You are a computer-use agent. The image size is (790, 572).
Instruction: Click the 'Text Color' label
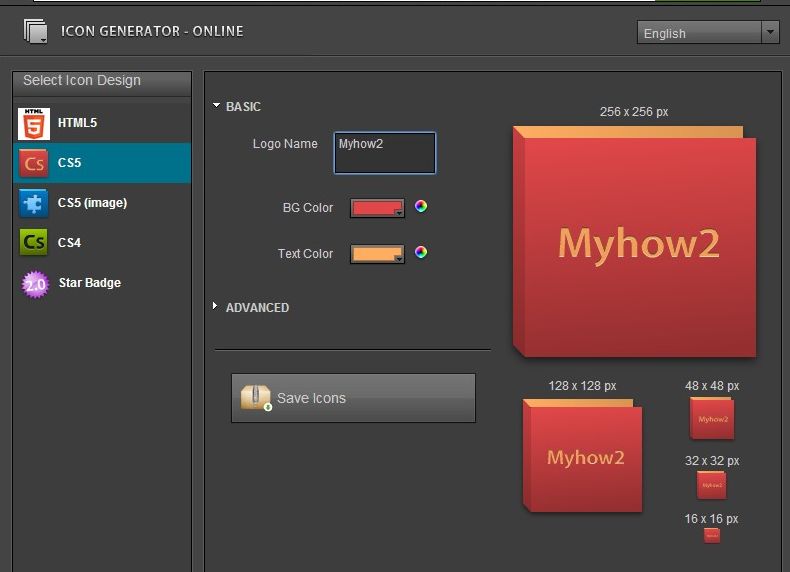305,253
